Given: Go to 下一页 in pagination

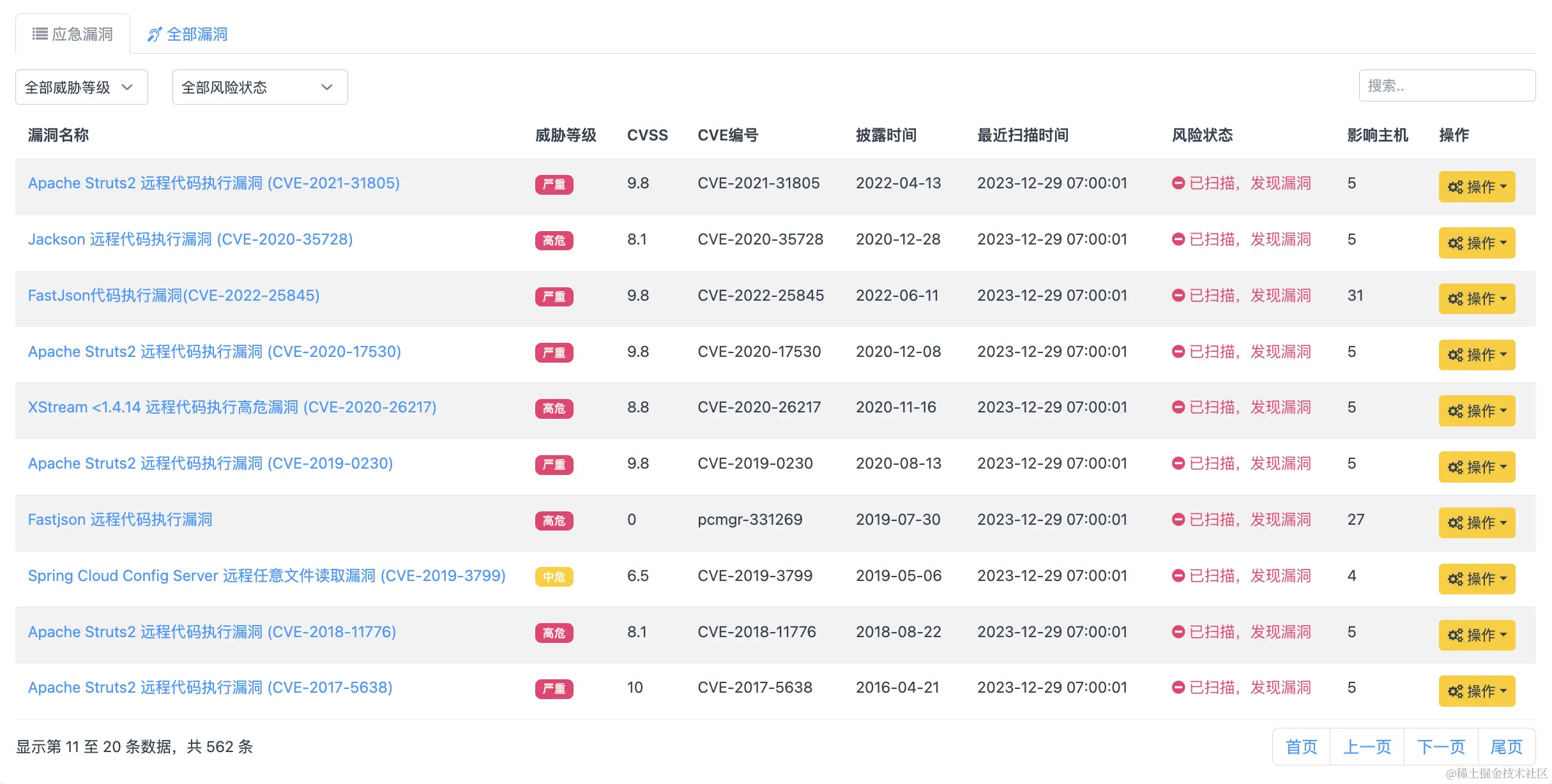Looking at the screenshot, I should point(1440,747).
